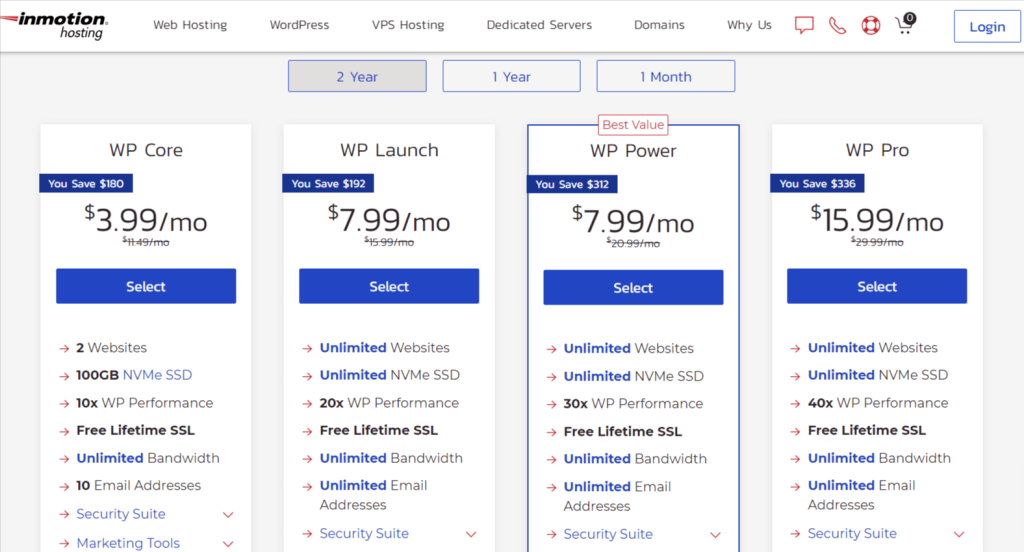Expand Security Suite chevron in WP Launch
Viewport: 1024px width, 552px height.
[x=471, y=534]
